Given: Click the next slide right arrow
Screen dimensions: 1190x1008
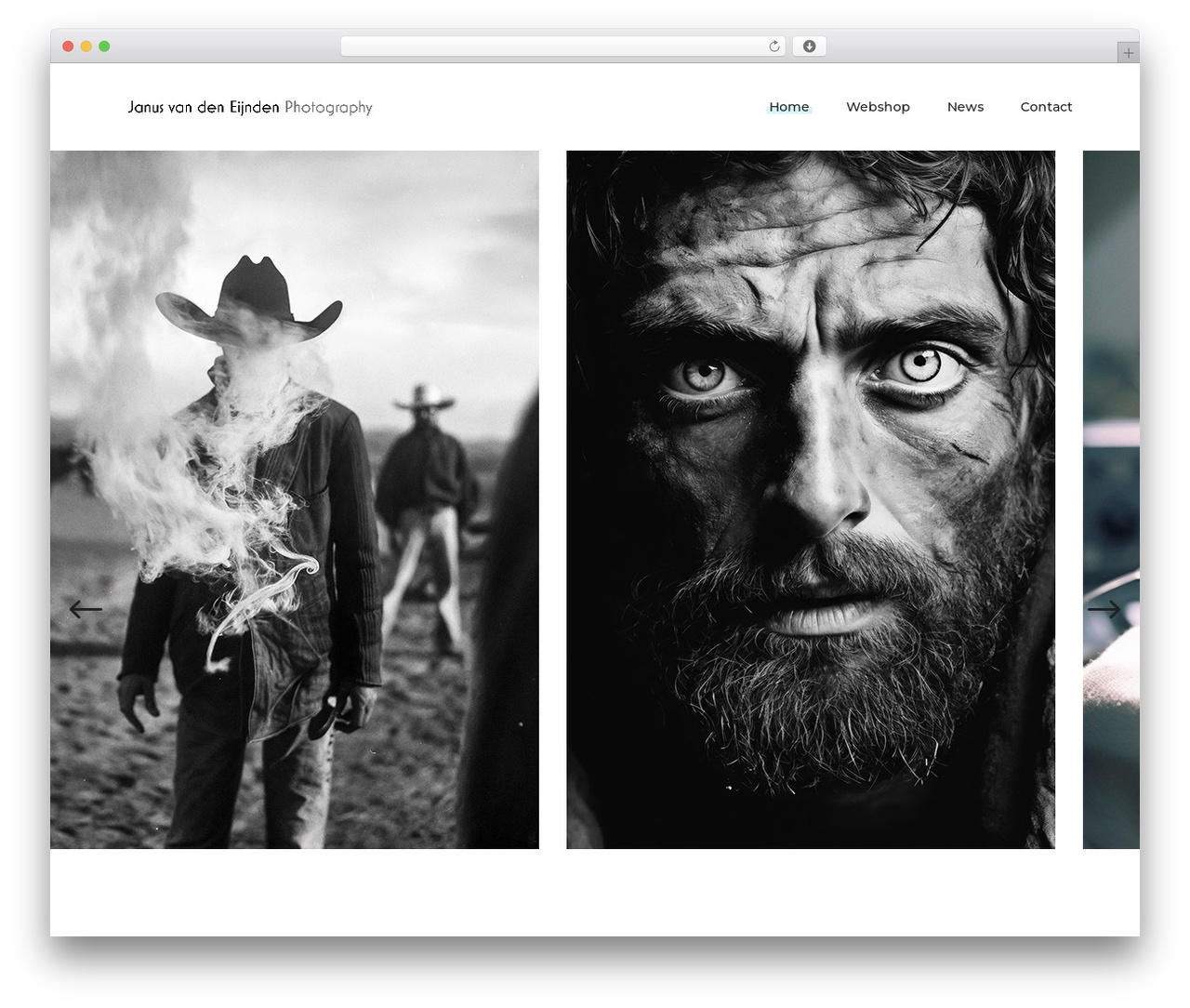Looking at the screenshot, I should [1104, 609].
